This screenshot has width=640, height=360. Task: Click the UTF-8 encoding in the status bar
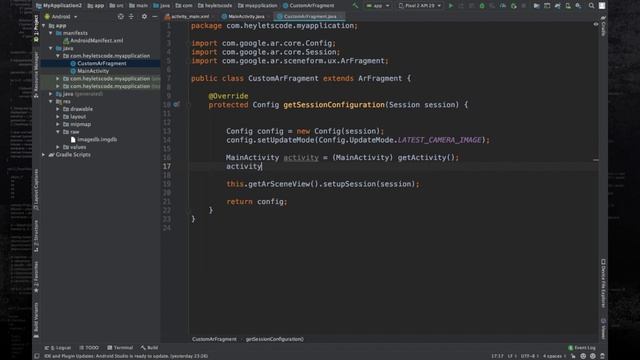[528, 356]
